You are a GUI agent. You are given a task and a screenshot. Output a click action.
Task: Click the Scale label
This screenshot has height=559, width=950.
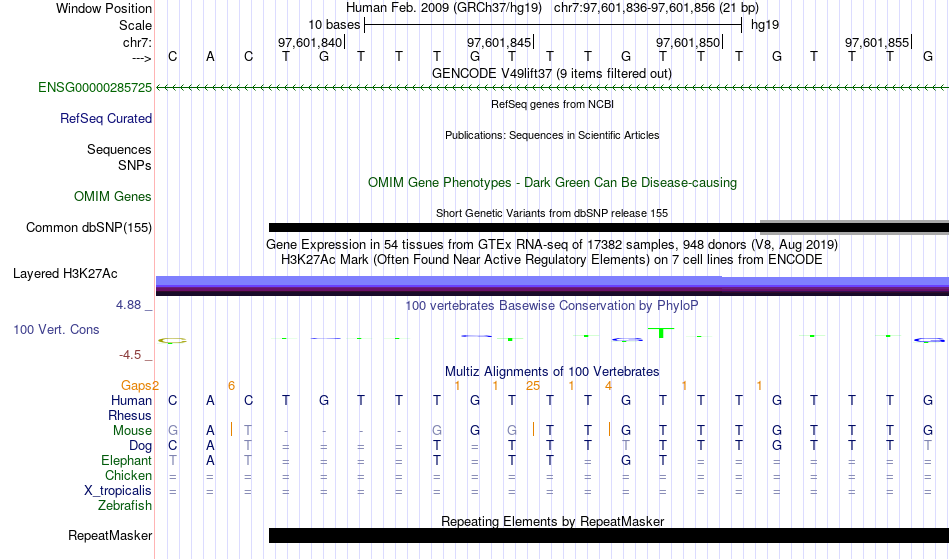coord(136,25)
